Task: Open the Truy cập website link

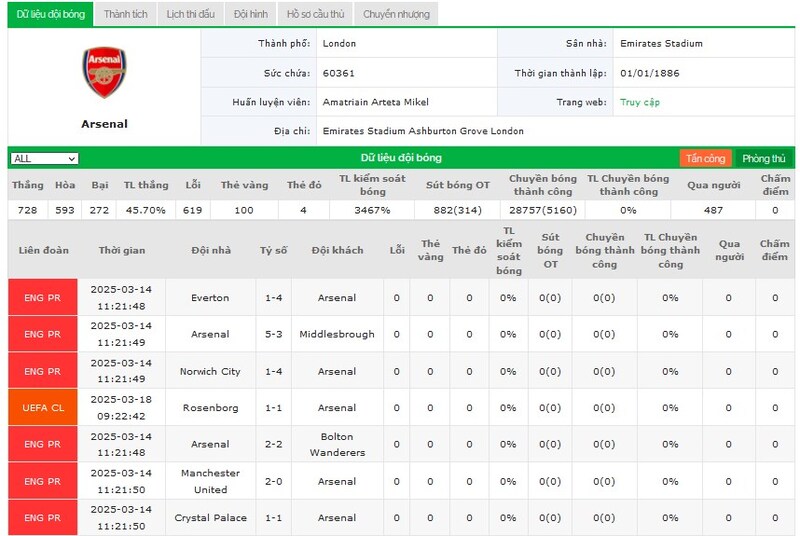Action: (639, 102)
